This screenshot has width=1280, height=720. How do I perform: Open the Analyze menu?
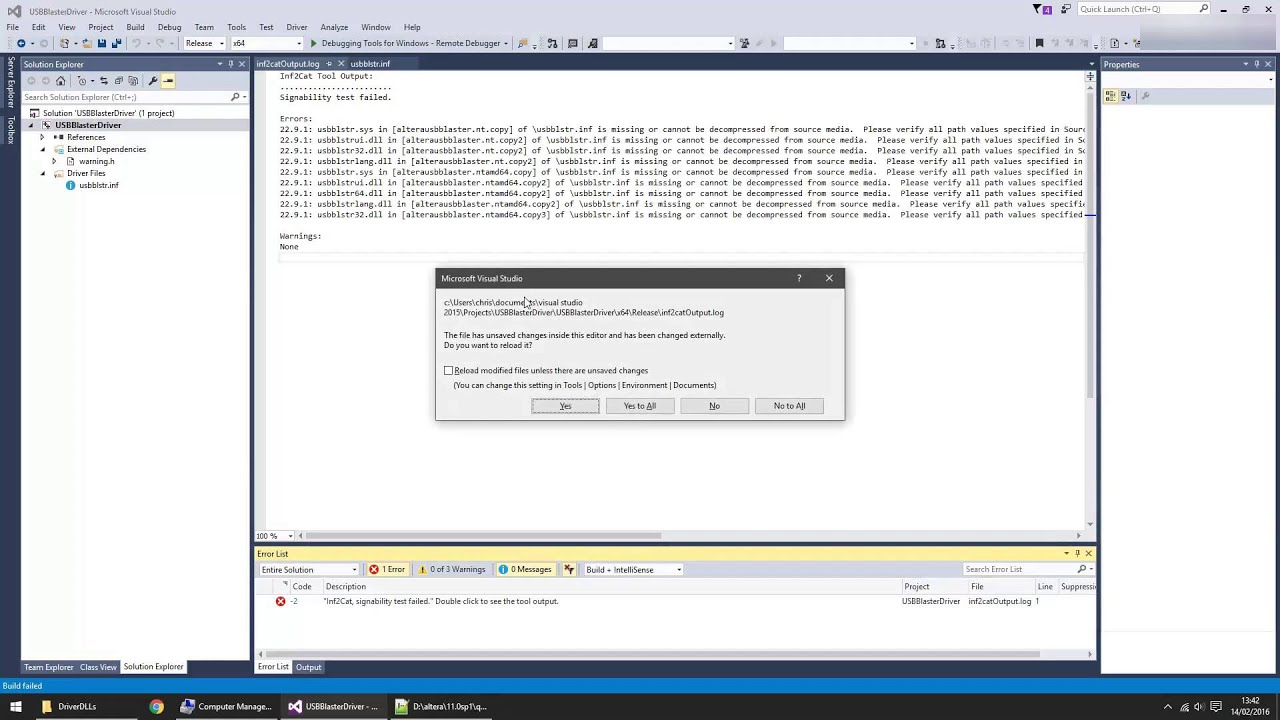pos(334,27)
